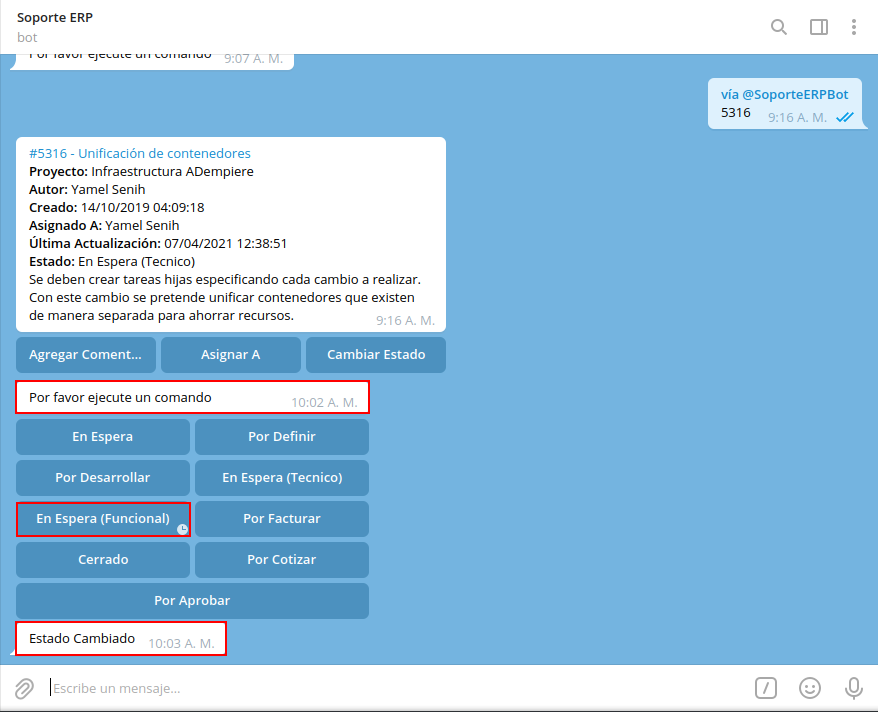Set the ticket status to Cerrado
The image size is (878, 712).
coord(102,560)
